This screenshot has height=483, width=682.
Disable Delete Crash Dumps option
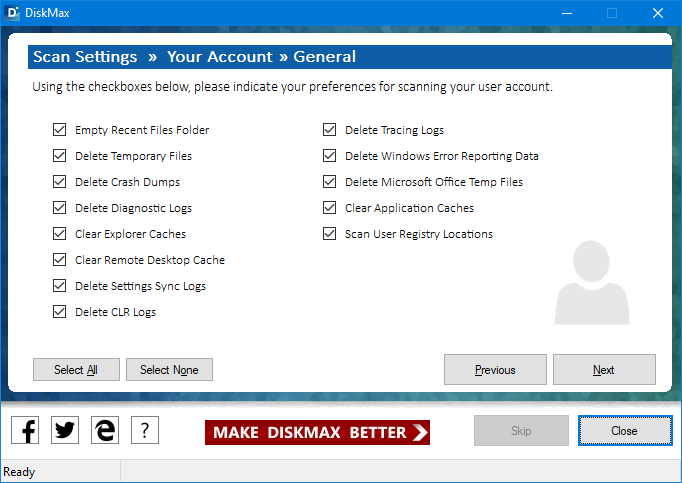coord(60,182)
